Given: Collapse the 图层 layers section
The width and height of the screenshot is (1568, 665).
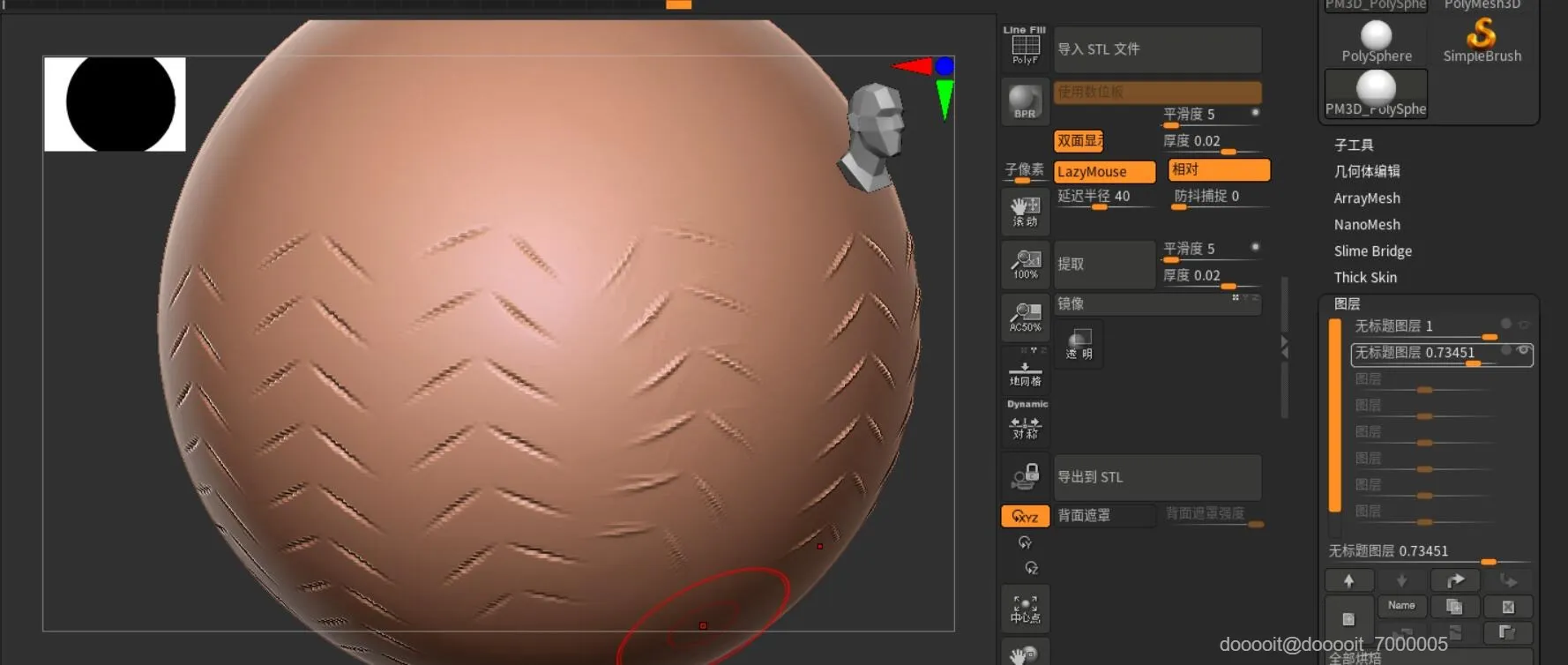Looking at the screenshot, I should [x=1347, y=304].
